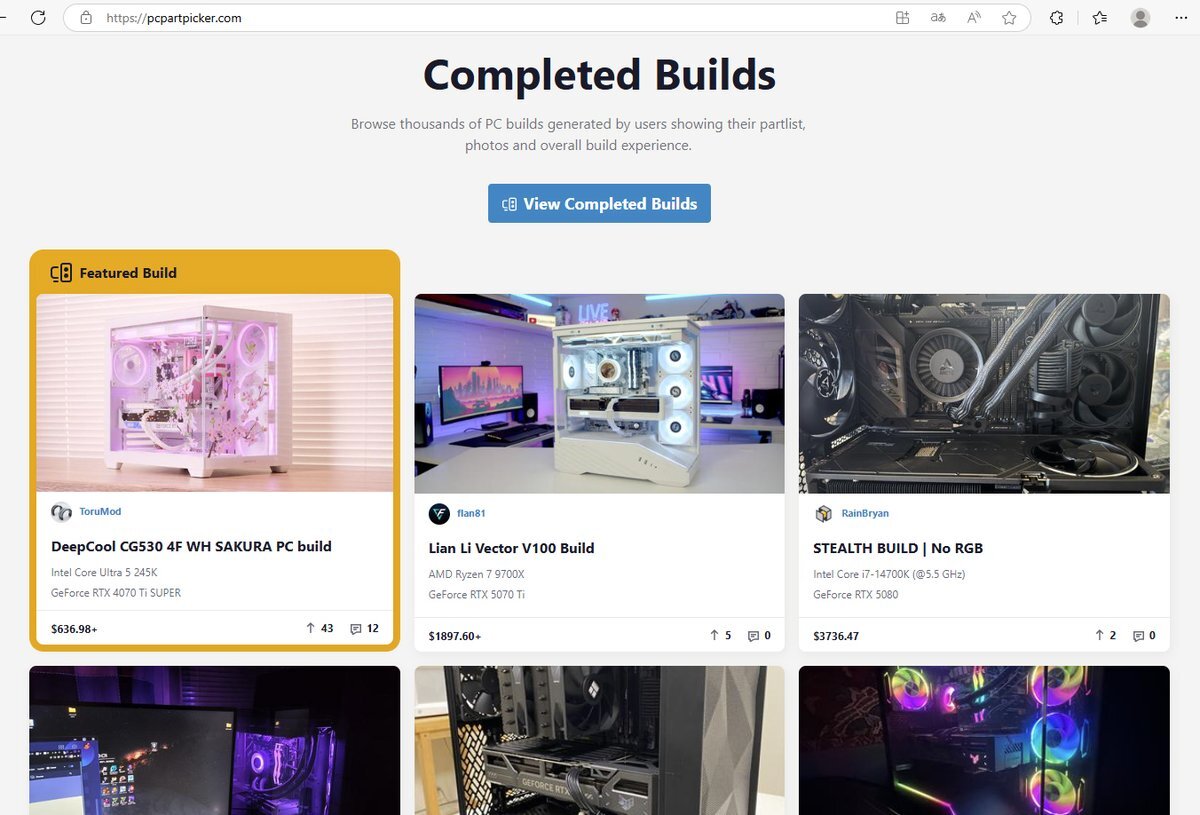
Task: Open the browser extensions puzzle icon
Action: point(1056,18)
